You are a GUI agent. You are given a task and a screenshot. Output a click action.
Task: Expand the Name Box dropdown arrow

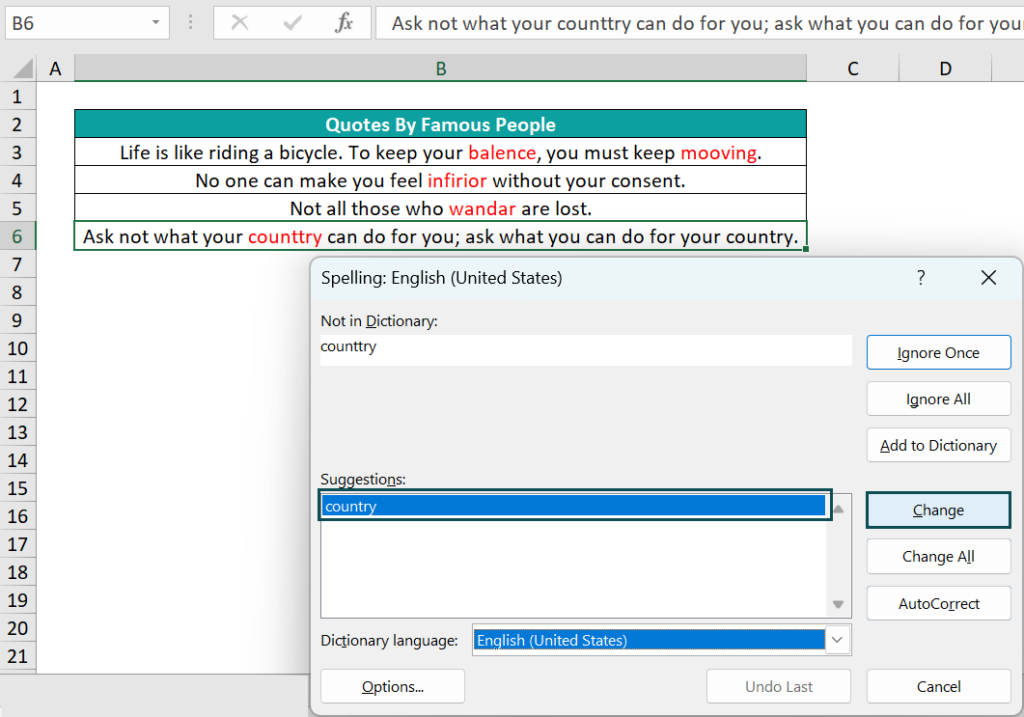[x=156, y=22]
